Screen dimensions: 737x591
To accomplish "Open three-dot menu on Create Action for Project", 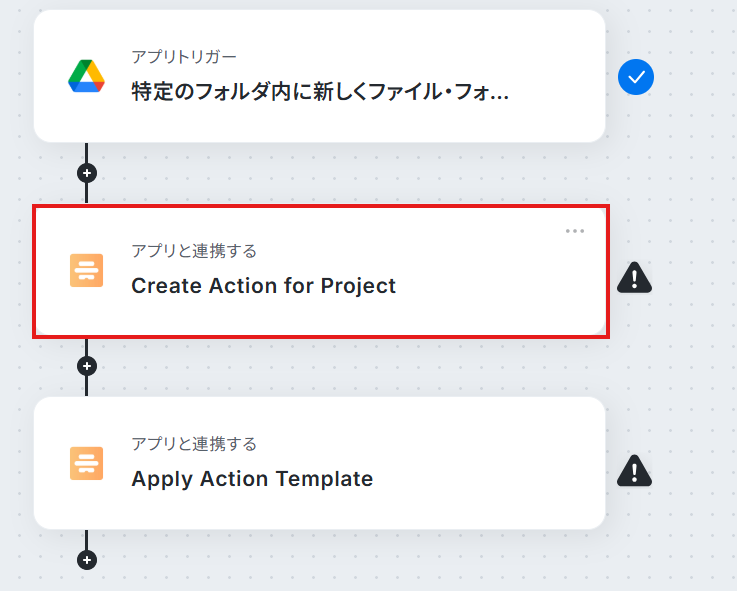I will [x=574, y=231].
